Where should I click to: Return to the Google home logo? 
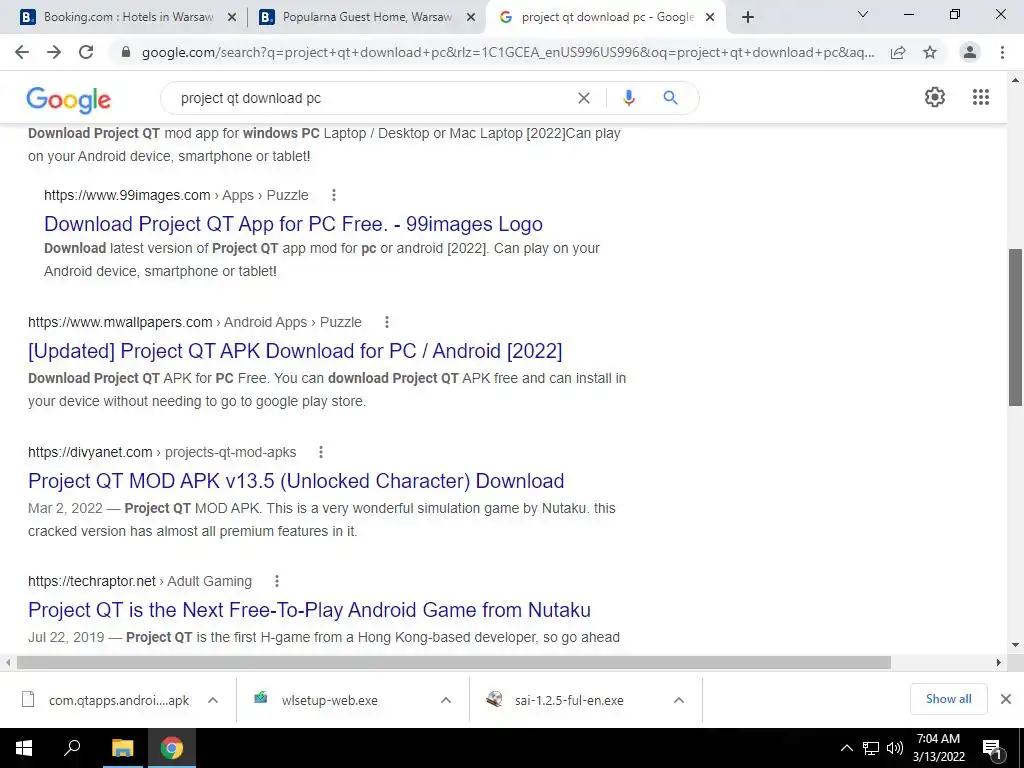[x=69, y=99]
